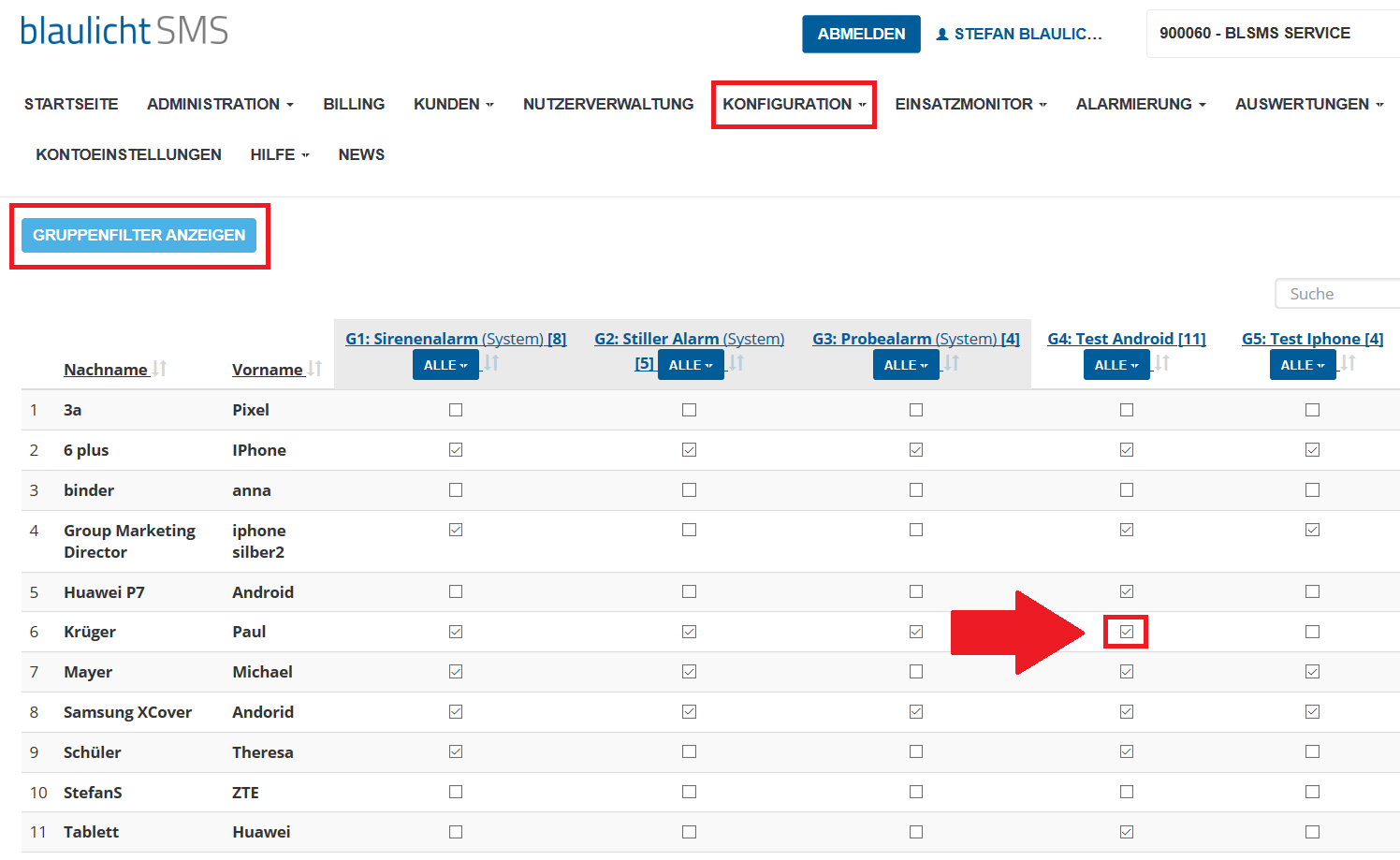Open ALLE dropdown under G1 Sirenenalarm
This screenshot has height=860, width=1400.
445,365
